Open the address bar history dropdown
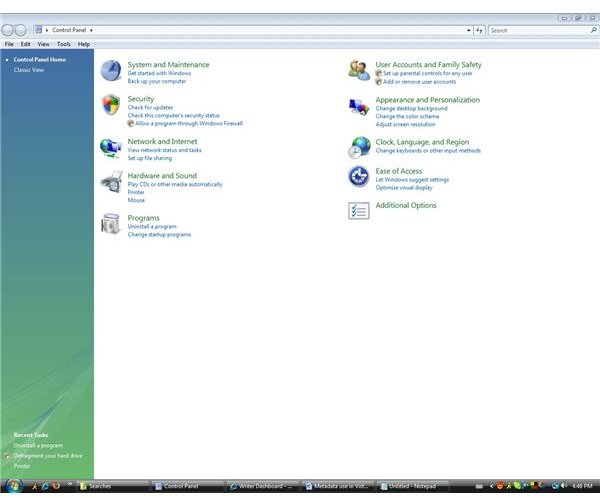 pos(469,30)
